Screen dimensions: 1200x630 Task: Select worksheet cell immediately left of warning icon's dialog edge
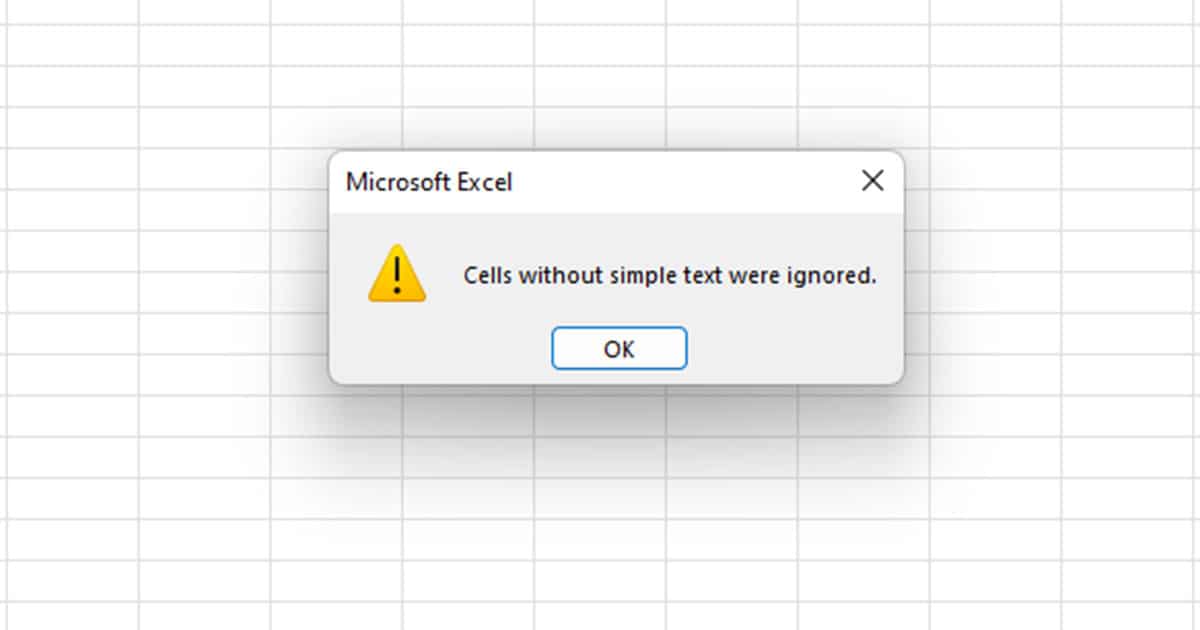click(x=298, y=292)
